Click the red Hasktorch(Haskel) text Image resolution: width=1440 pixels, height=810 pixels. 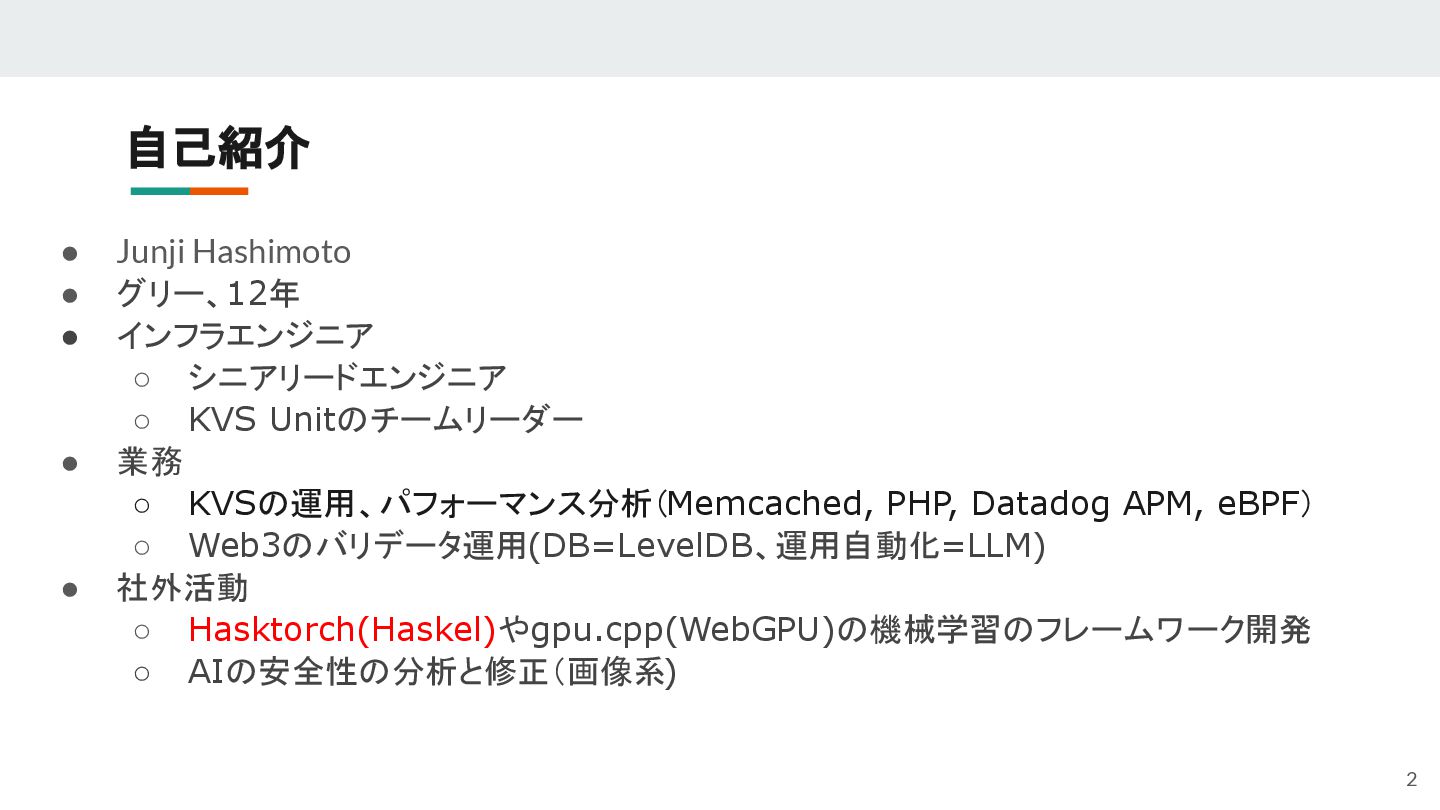(342, 630)
